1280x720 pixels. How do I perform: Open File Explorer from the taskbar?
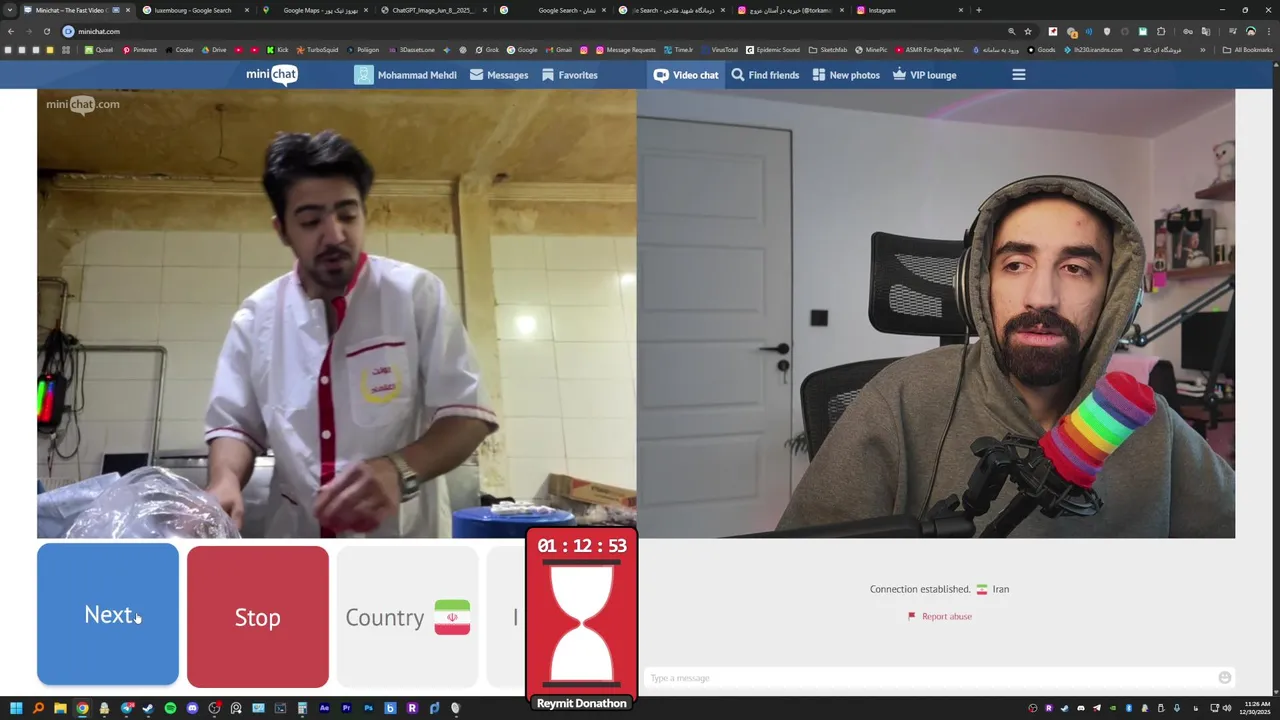(x=60, y=708)
